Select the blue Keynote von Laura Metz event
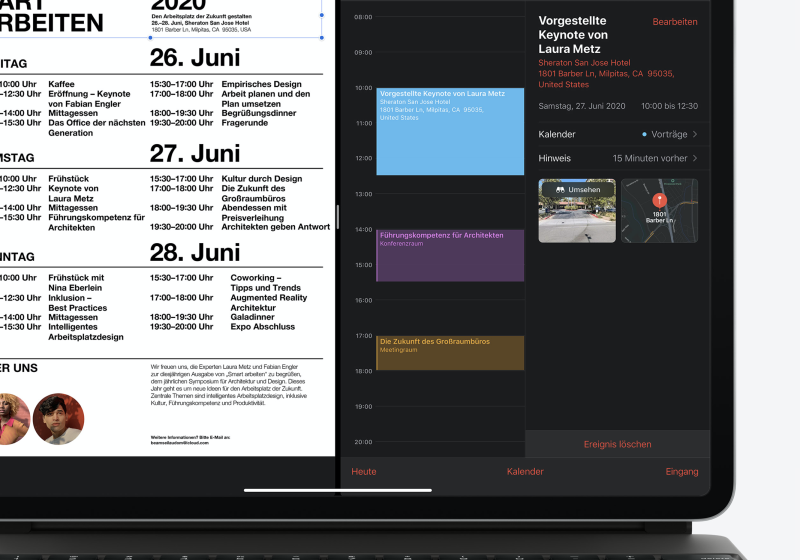This screenshot has width=800, height=560. 449,131
